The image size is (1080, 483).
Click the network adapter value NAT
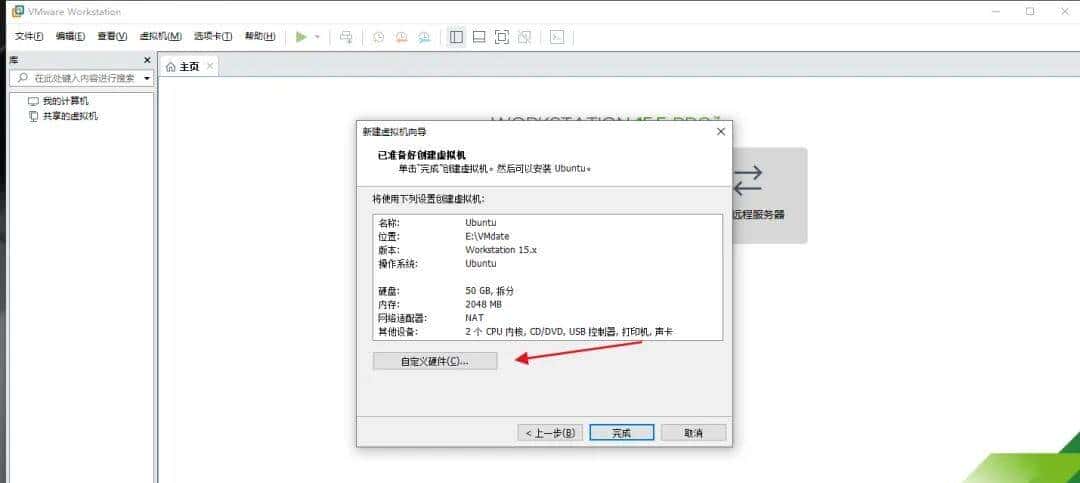(x=475, y=318)
